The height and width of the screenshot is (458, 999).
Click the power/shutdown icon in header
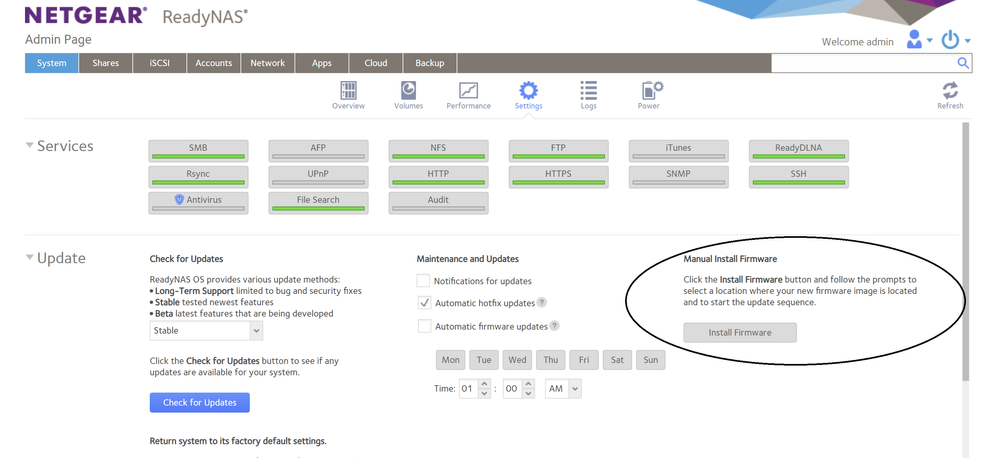950,40
